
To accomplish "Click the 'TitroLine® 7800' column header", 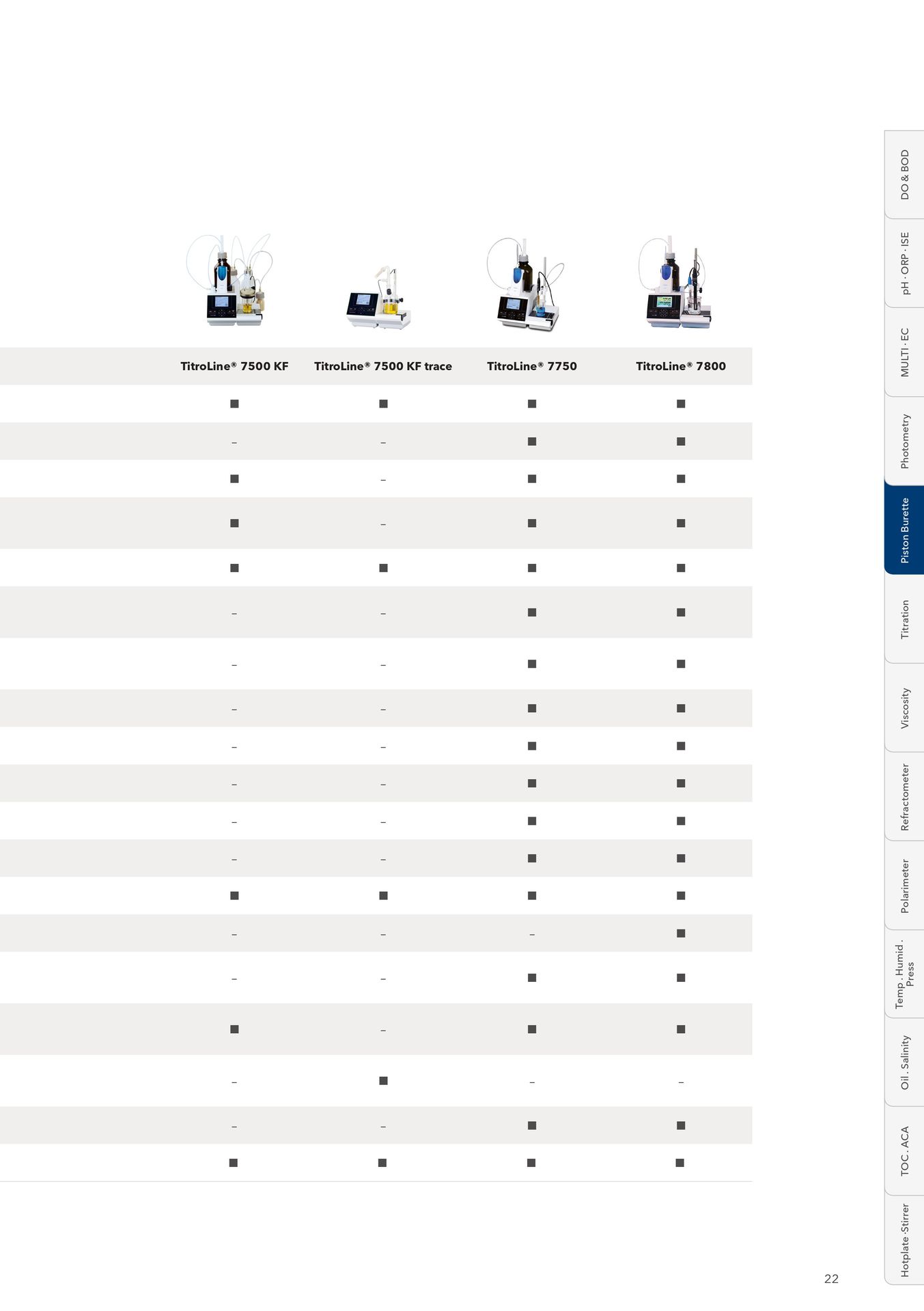I will (x=681, y=366).
